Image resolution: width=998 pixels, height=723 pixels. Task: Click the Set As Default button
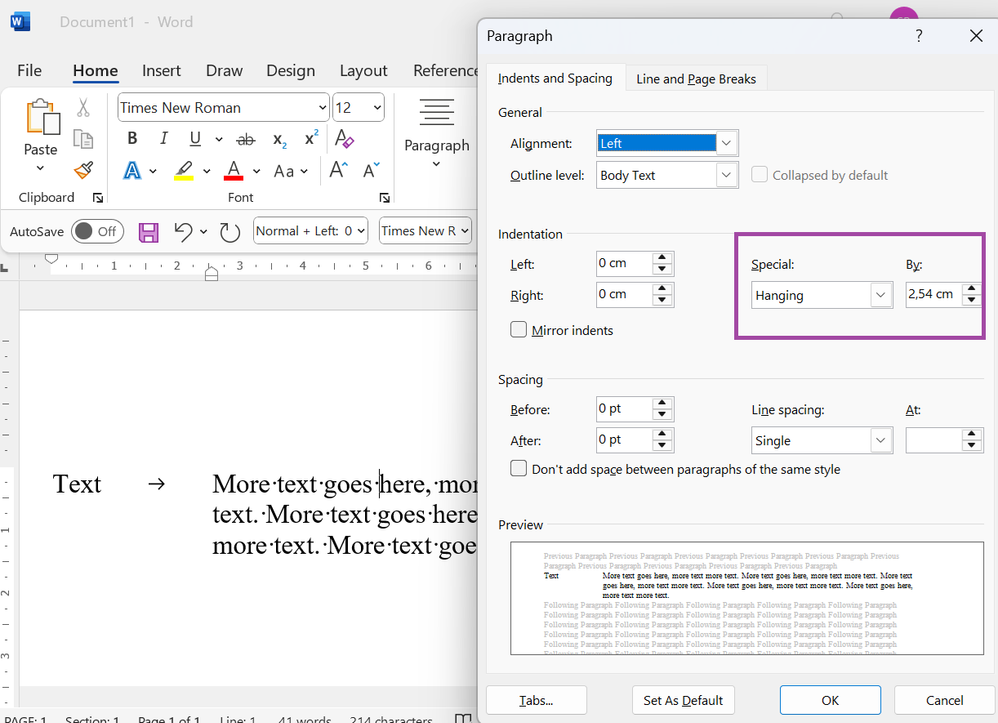[x=683, y=700]
